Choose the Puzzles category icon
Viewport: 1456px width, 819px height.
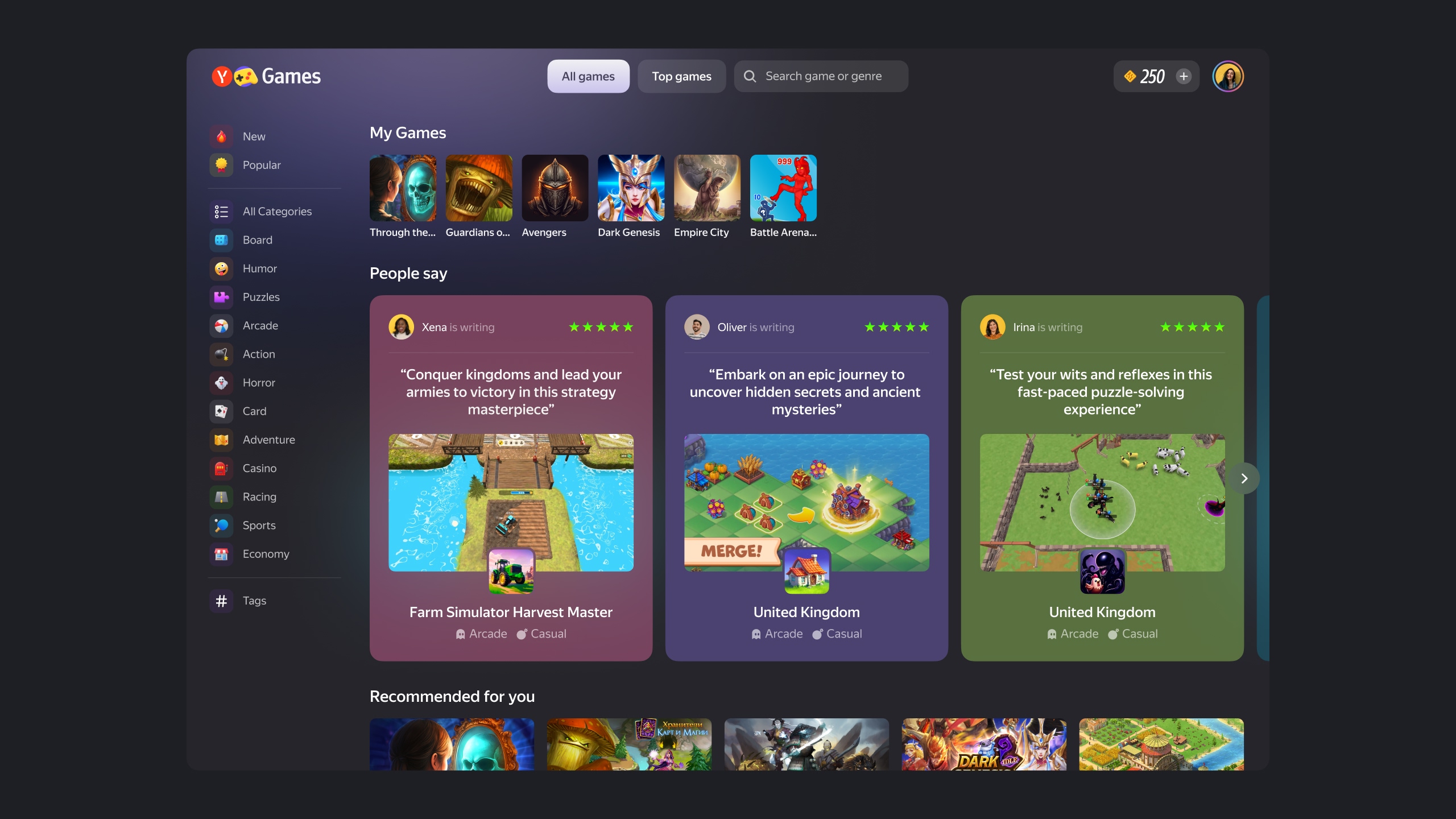221,297
